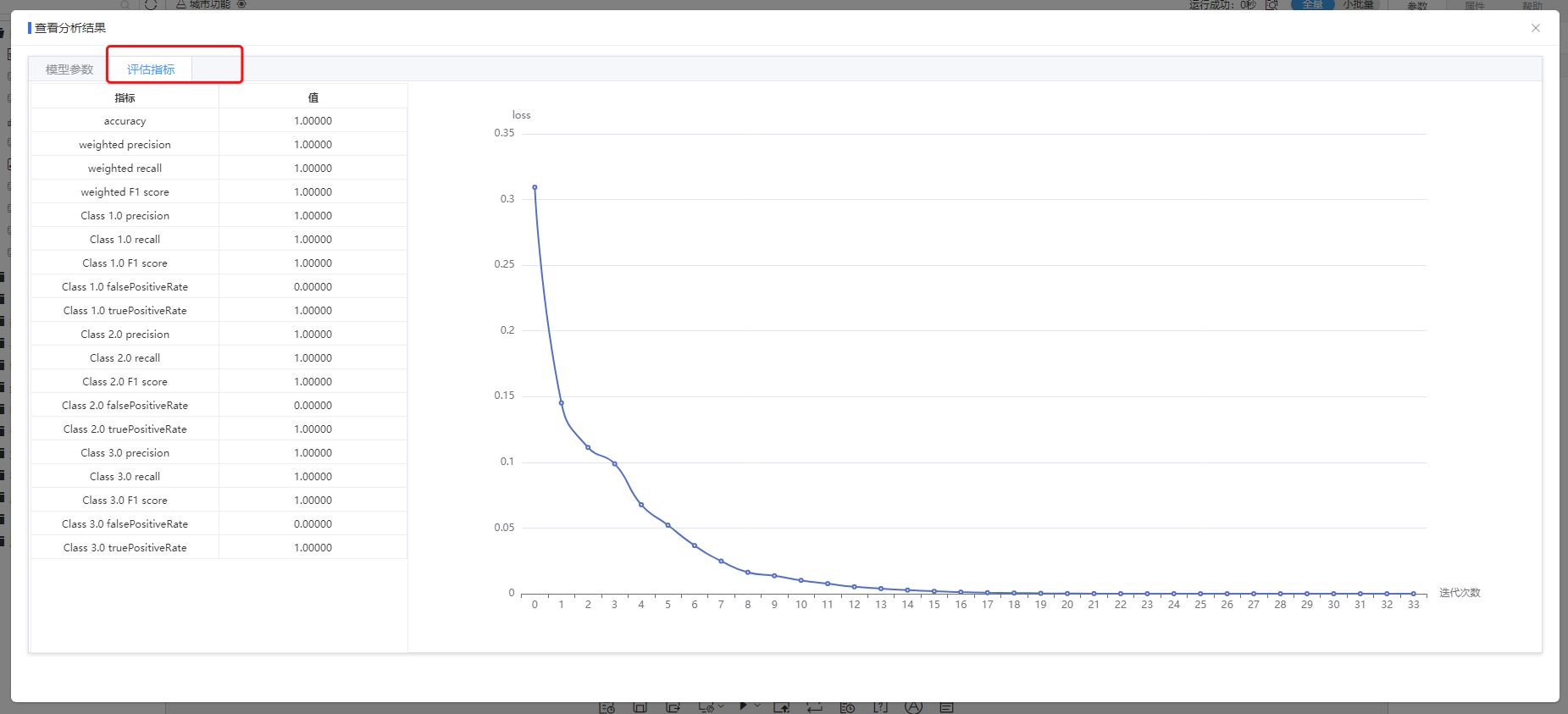Click the 0.05 y-axis label

click(504, 528)
